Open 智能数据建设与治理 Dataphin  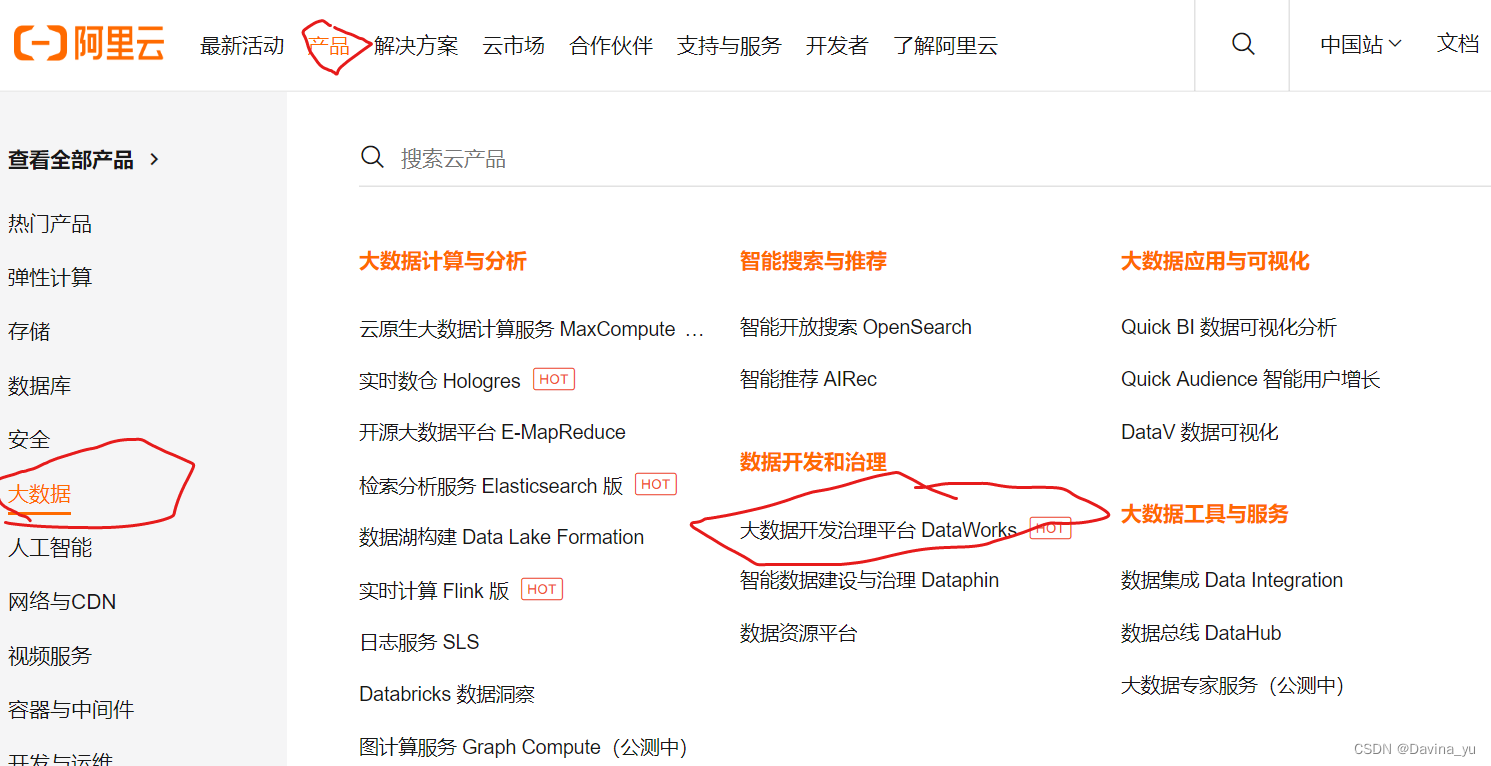pyautogui.click(x=869, y=580)
